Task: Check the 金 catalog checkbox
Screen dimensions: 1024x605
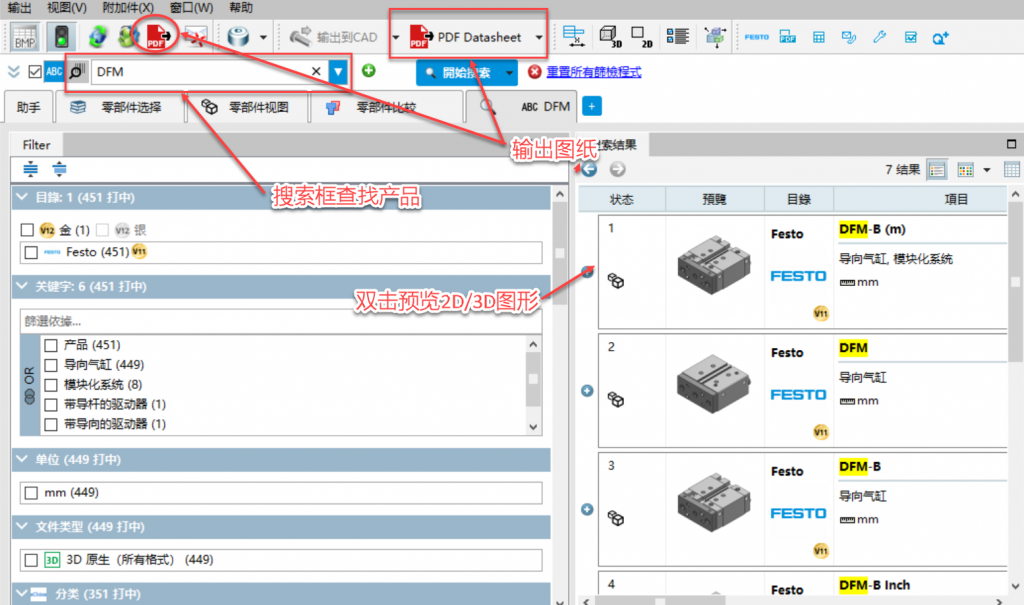Action: 27,230
